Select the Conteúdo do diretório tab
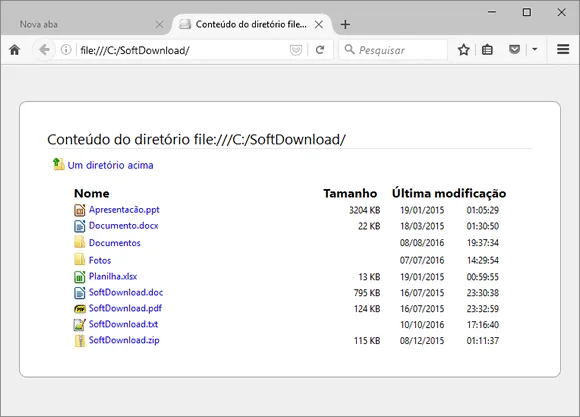Screen dimensions: 580x417 coord(252,24)
